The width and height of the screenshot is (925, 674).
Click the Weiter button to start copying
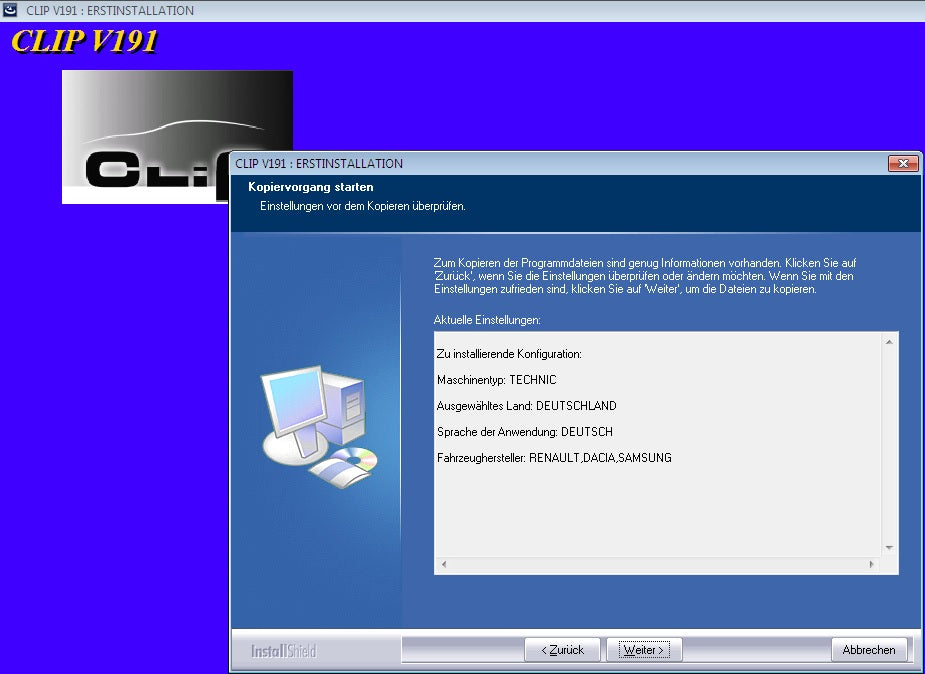pyautogui.click(x=644, y=650)
